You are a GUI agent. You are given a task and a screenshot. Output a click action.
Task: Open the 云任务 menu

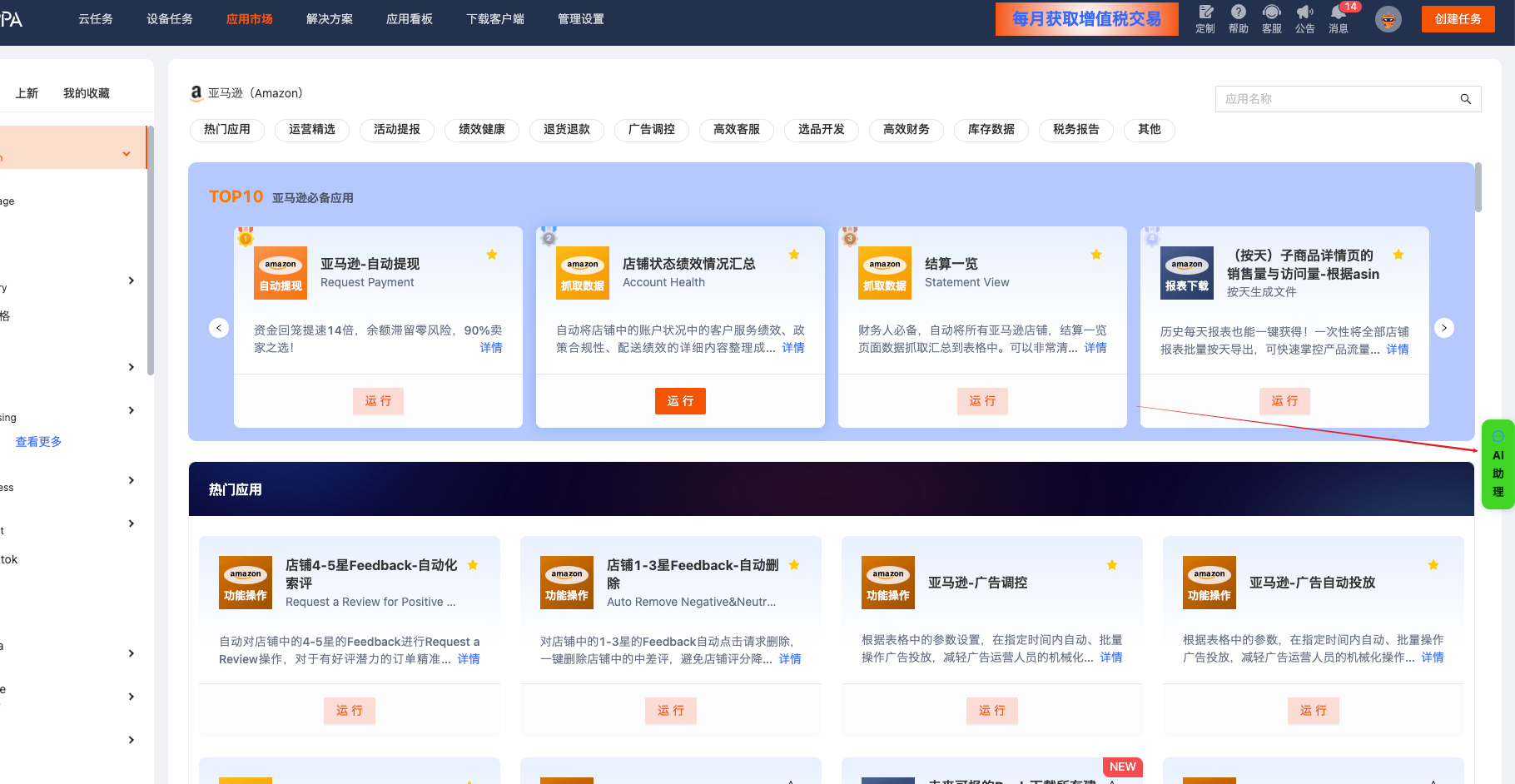(96, 19)
